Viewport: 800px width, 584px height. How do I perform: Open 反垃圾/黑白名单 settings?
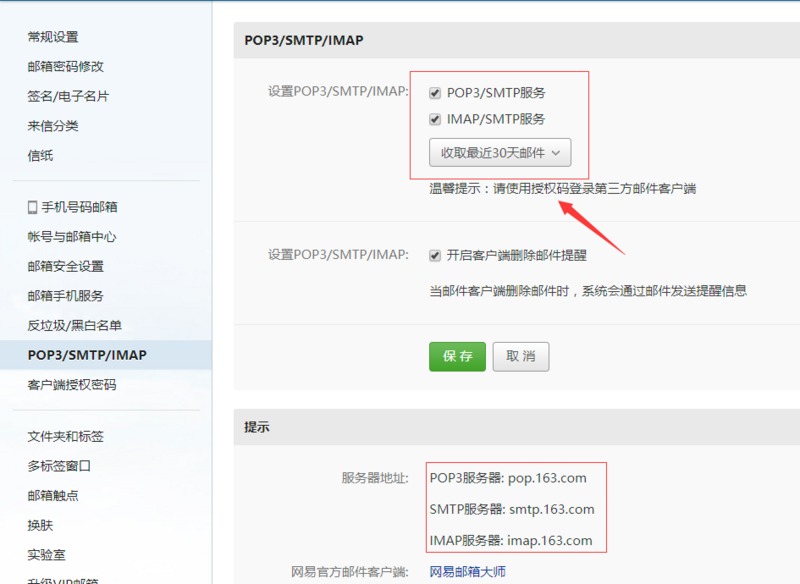coord(74,325)
